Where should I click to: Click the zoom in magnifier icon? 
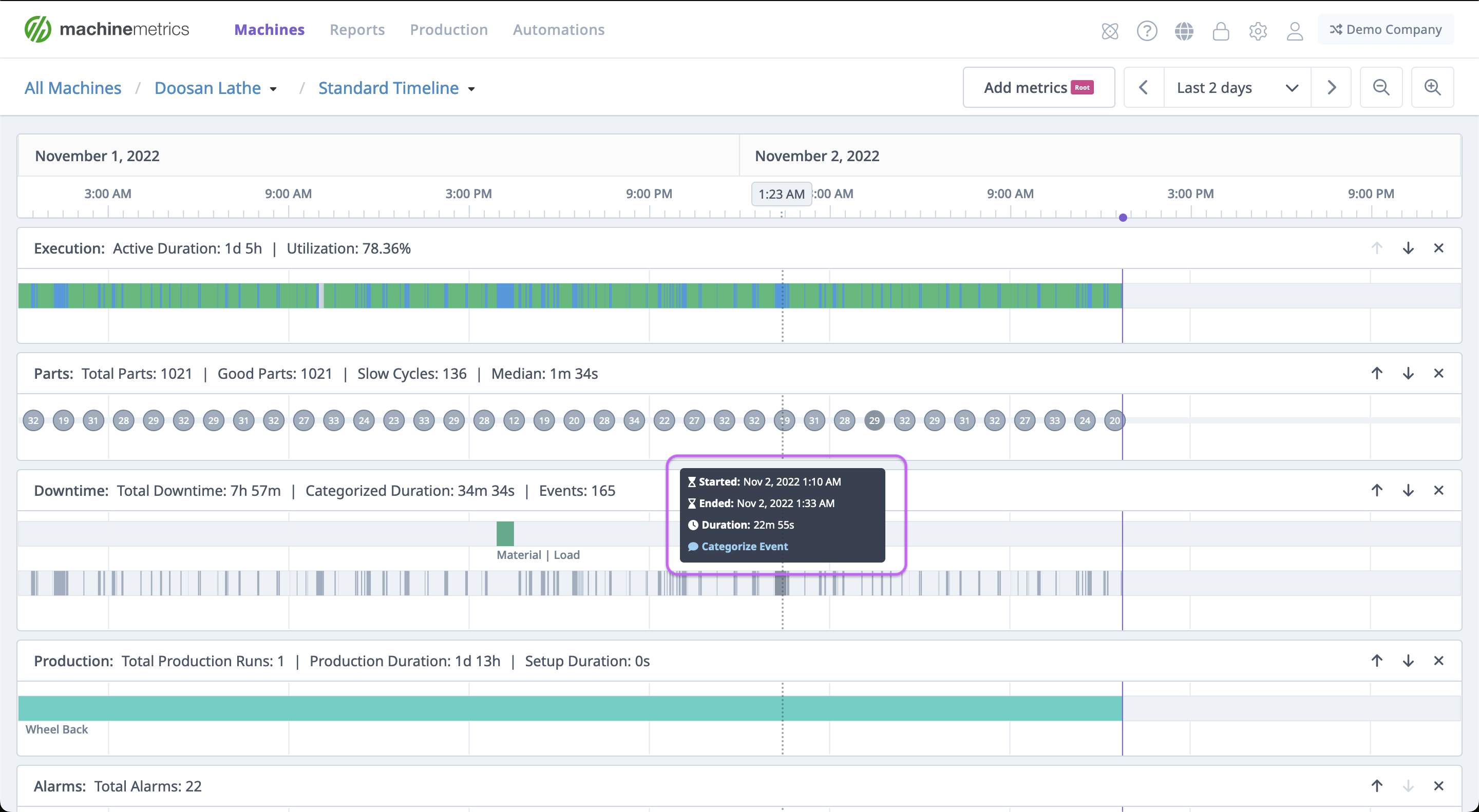[x=1432, y=87]
